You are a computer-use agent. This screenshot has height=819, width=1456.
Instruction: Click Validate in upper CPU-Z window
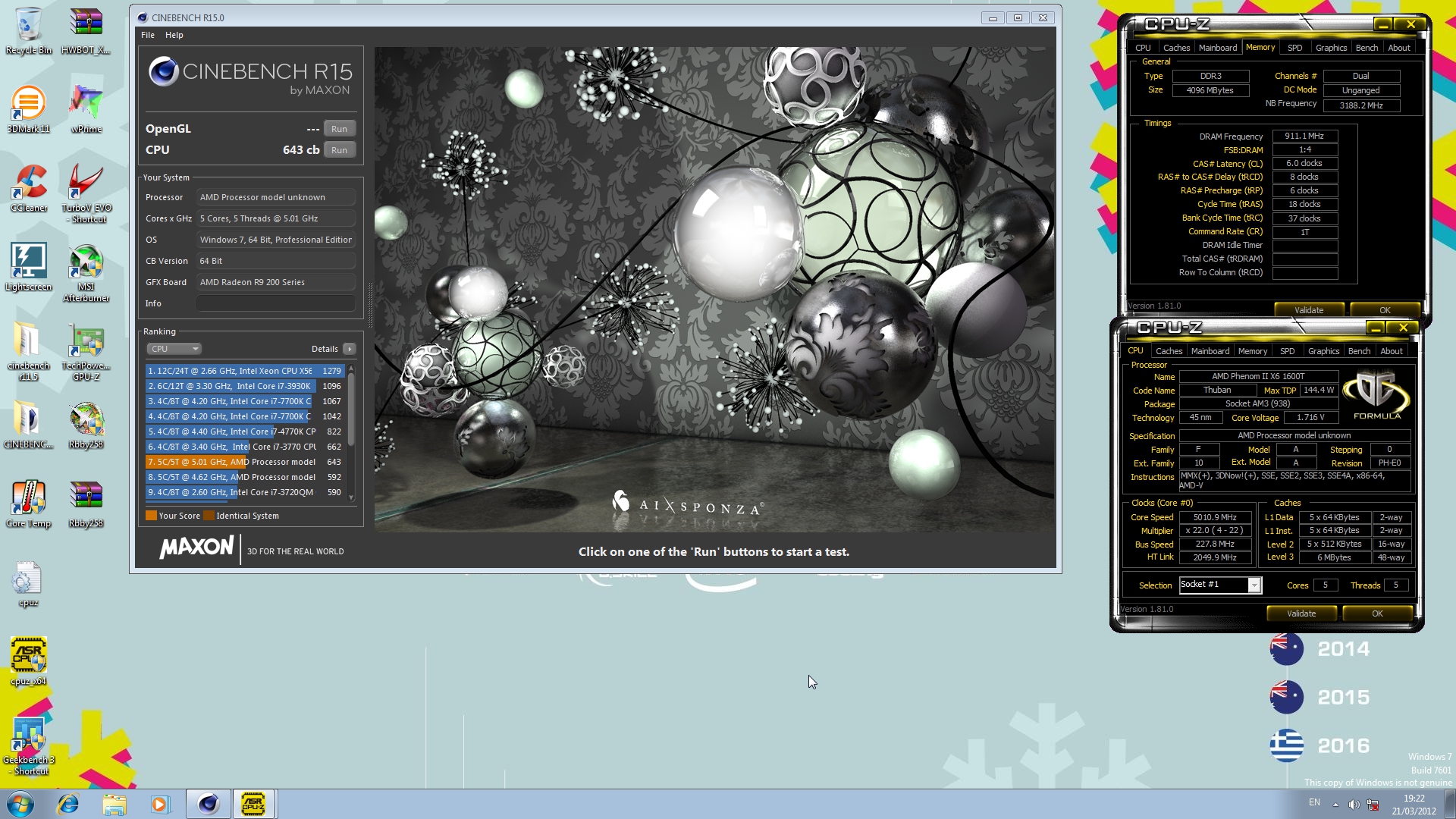point(1309,310)
